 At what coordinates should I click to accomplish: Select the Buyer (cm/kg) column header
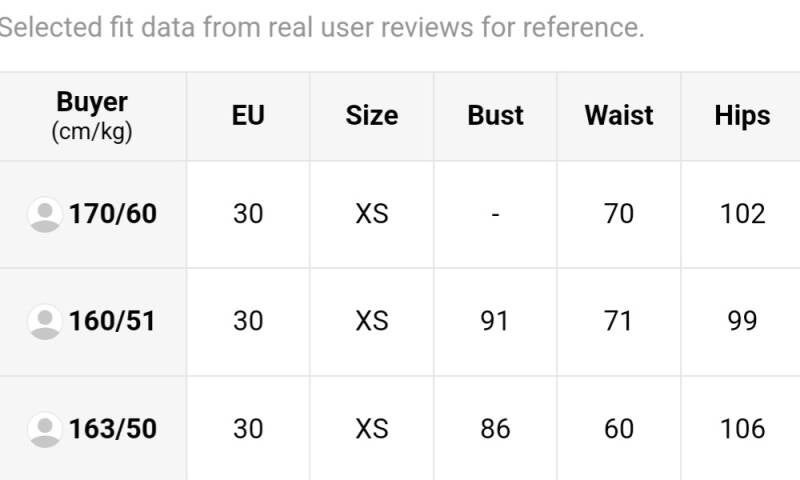click(92, 116)
